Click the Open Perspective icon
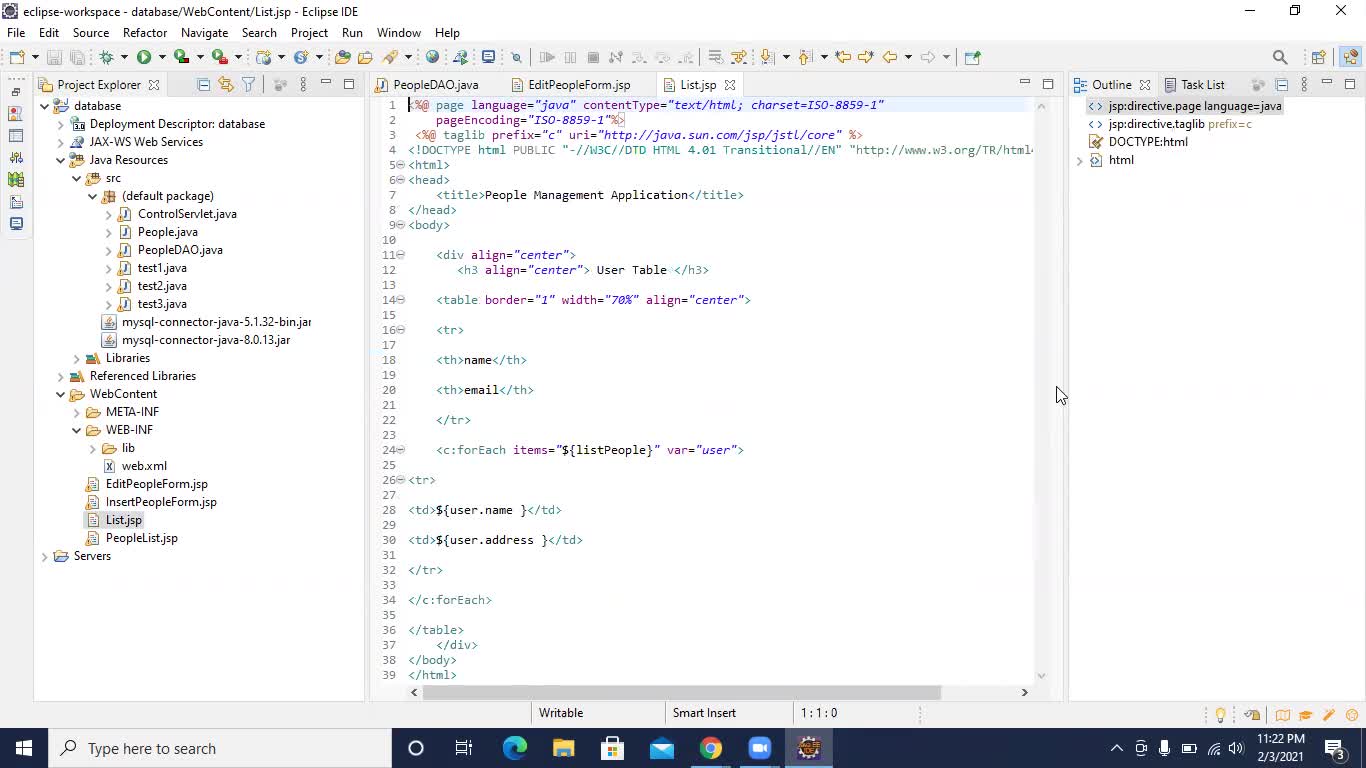Screen dimensions: 1366x768 (1318, 57)
